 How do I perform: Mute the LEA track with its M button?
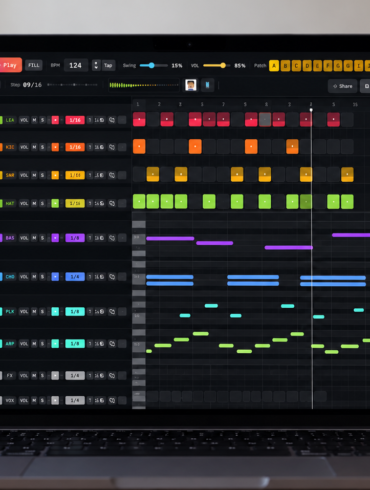click(x=34, y=120)
